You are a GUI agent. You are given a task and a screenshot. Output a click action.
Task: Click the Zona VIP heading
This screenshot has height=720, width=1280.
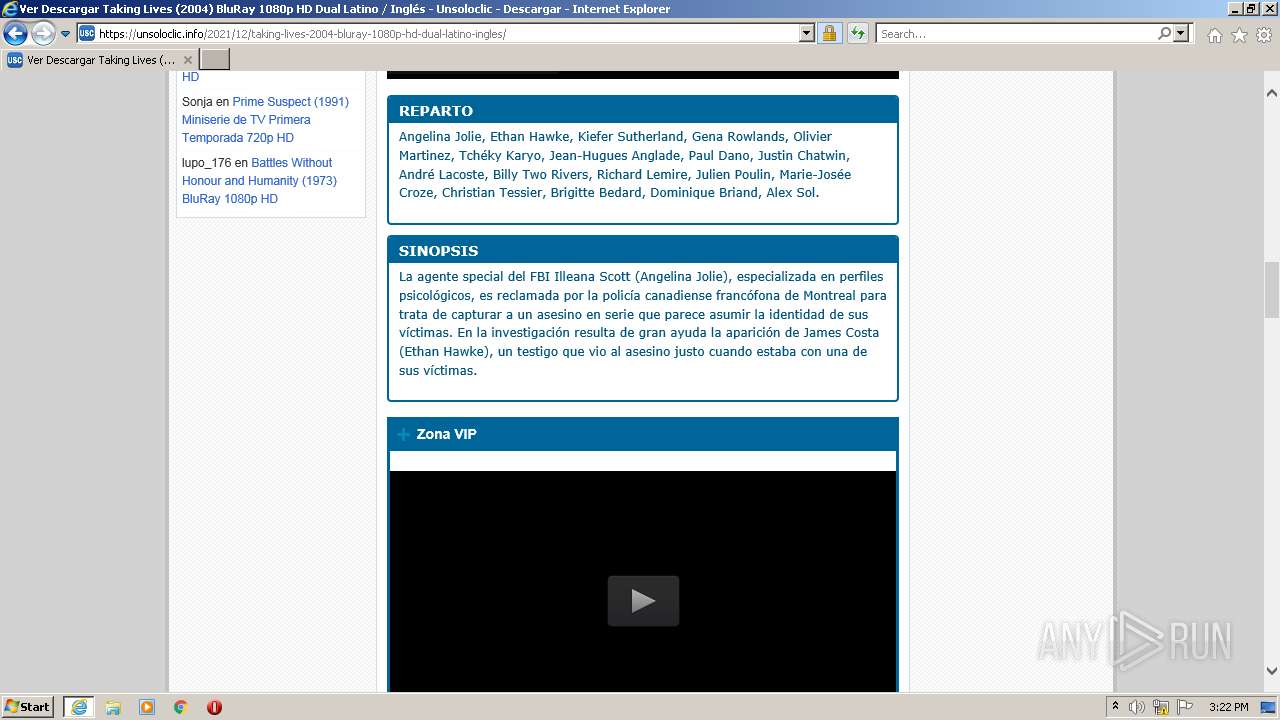446,434
